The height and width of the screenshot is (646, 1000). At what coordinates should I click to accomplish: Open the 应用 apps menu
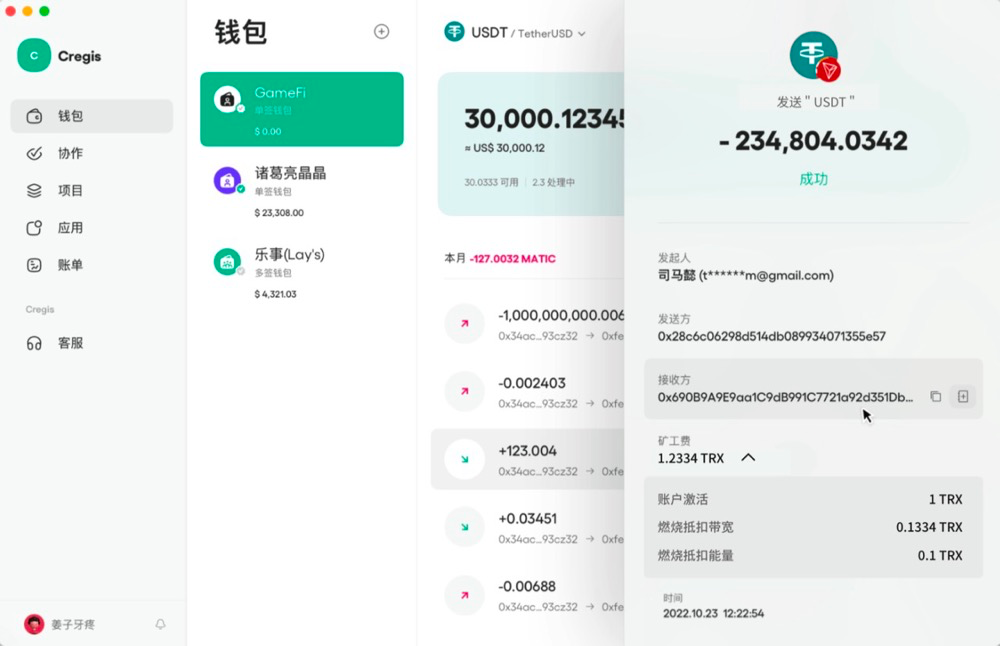click(91, 228)
